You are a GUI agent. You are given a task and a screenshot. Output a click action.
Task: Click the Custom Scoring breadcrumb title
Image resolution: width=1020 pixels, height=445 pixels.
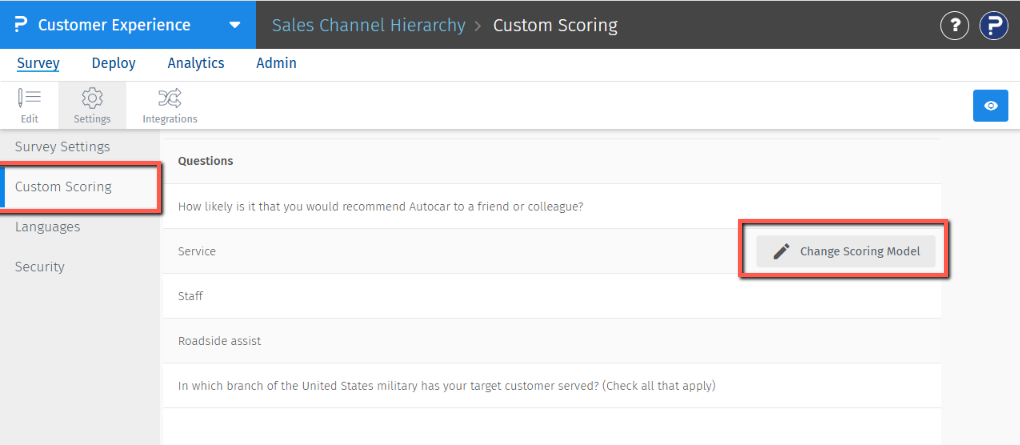(555, 25)
